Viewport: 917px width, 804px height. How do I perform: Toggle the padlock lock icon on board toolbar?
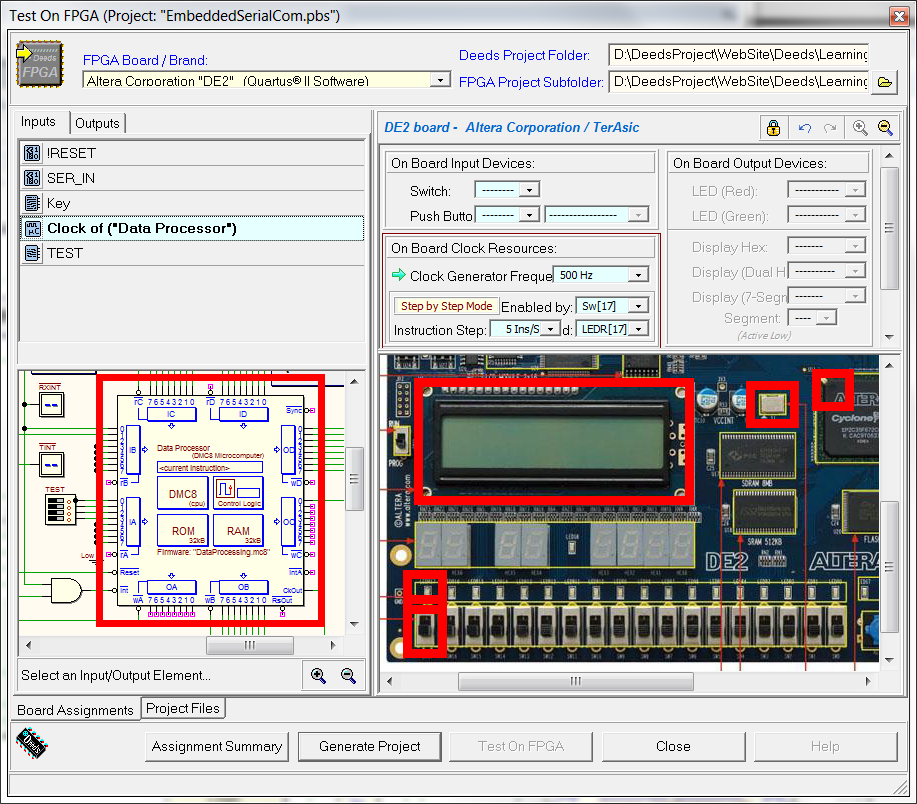(773, 127)
